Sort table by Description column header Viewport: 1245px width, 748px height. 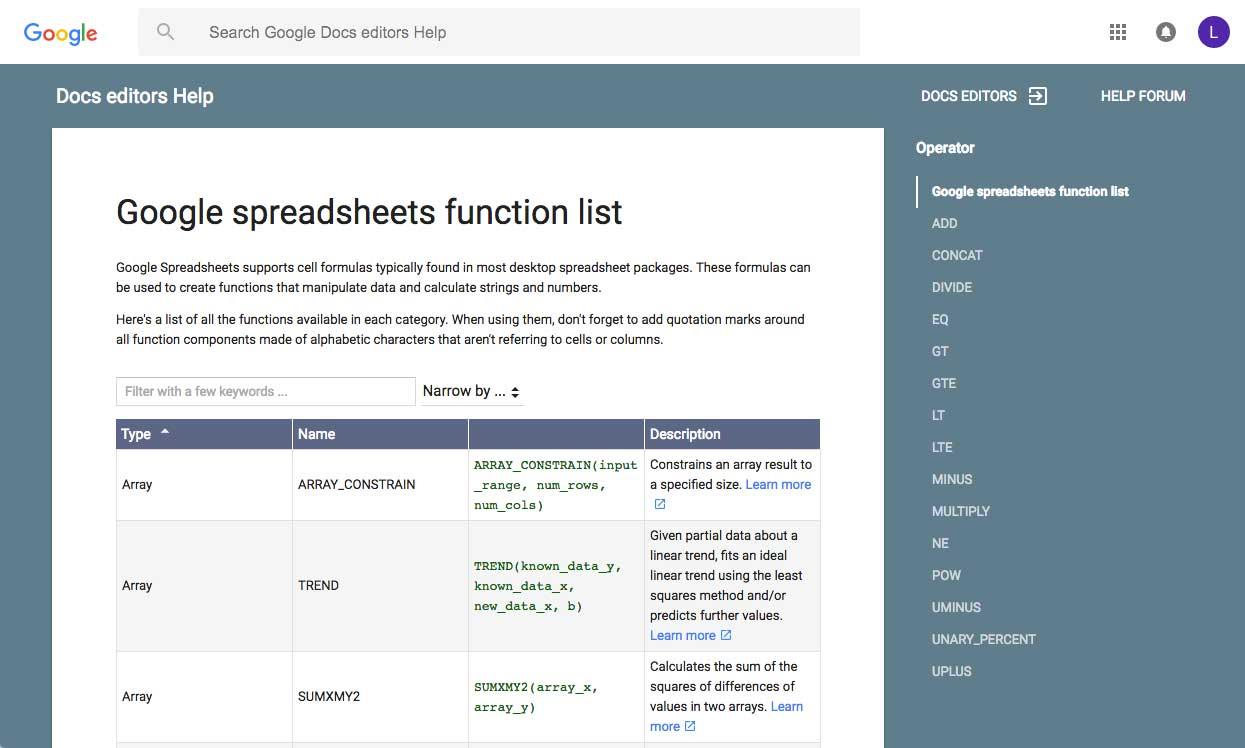coord(685,434)
